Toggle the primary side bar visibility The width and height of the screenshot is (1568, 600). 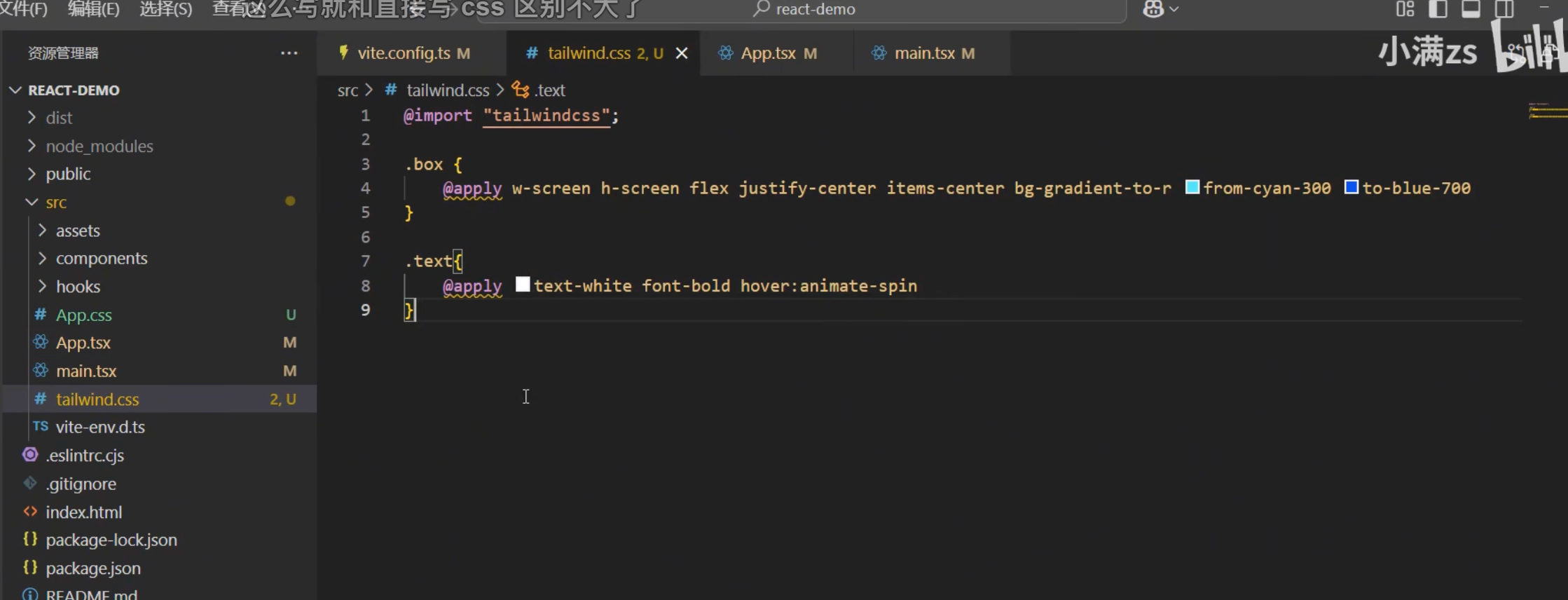[x=1438, y=9]
